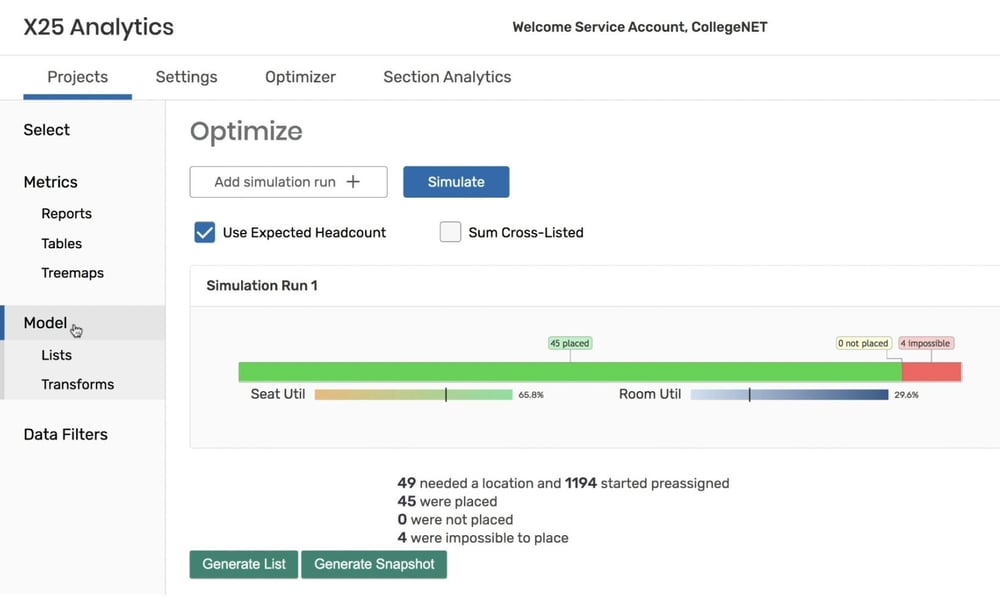Screen dimensions: 1000x601
Task: Click the Generate Snapshot button
Action: pyautogui.click(x=374, y=564)
